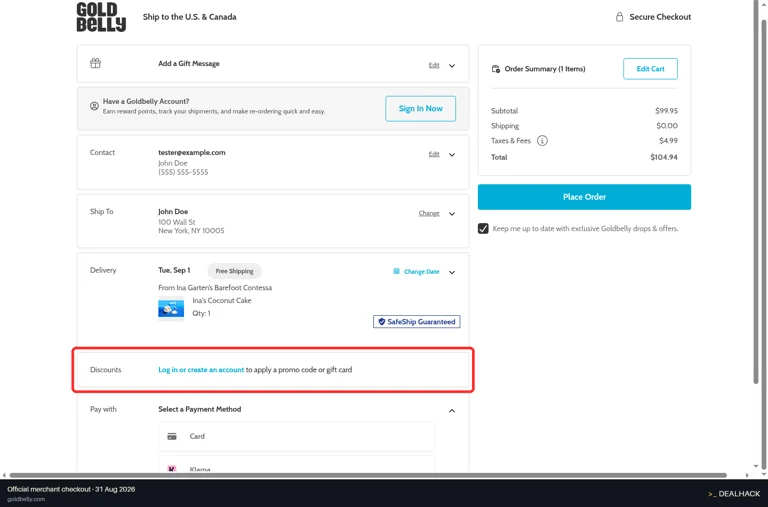Click the Shipping $0.00 amount
Image resolution: width=768 pixels, height=507 pixels.
click(667, 126)
